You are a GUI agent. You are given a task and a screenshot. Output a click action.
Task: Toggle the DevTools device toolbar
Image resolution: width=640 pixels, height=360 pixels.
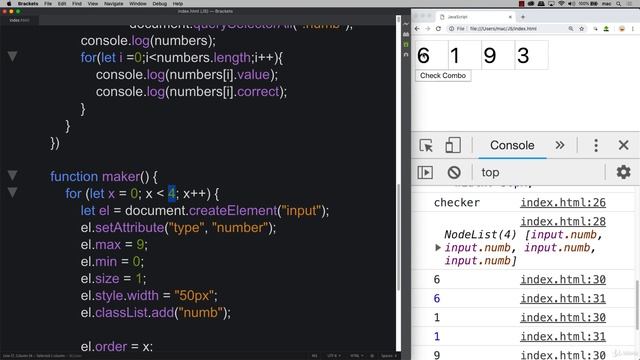(x=453, y=145)
